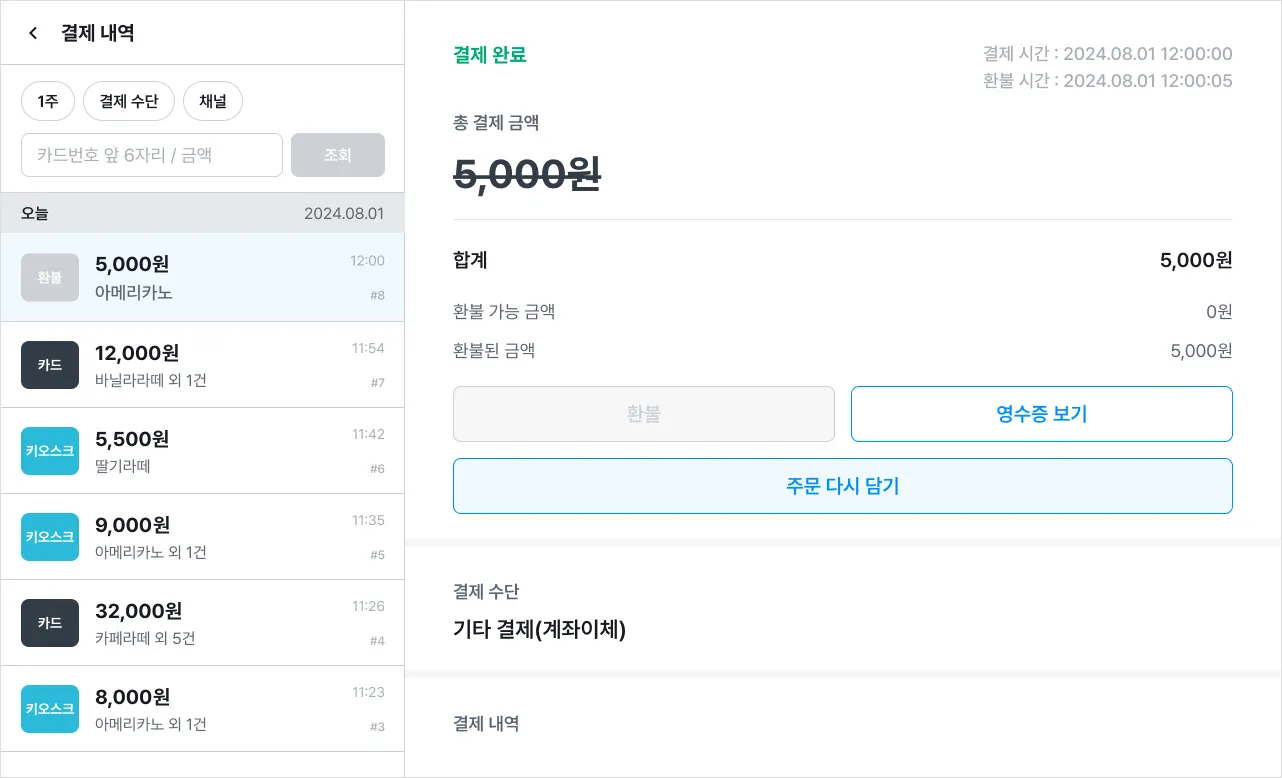Click the 카드 badge on 32,000원 payment

[50, 623]
